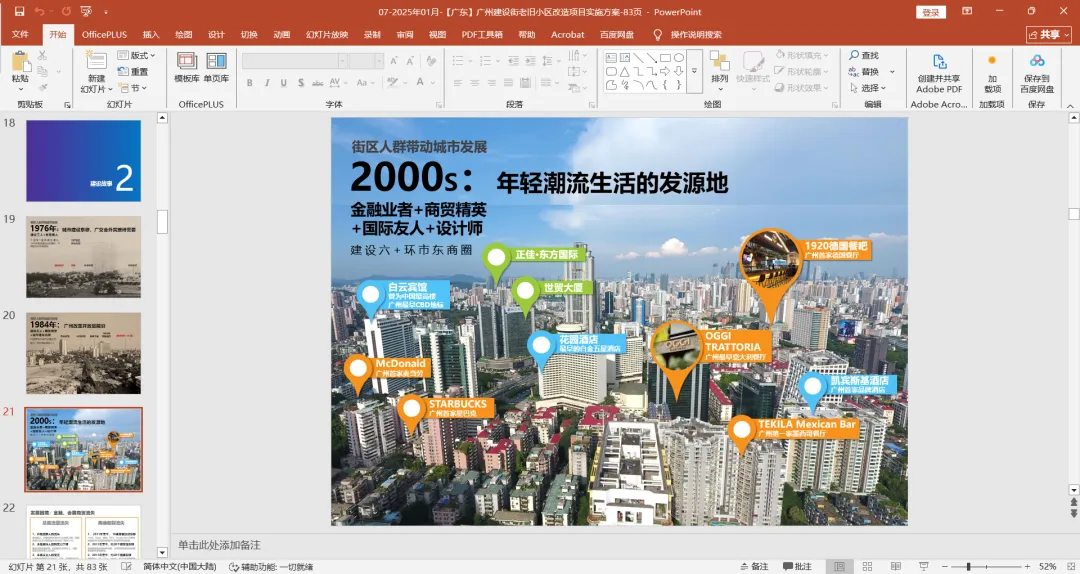Select the right arrow shape in the gallery

(665, 71)
